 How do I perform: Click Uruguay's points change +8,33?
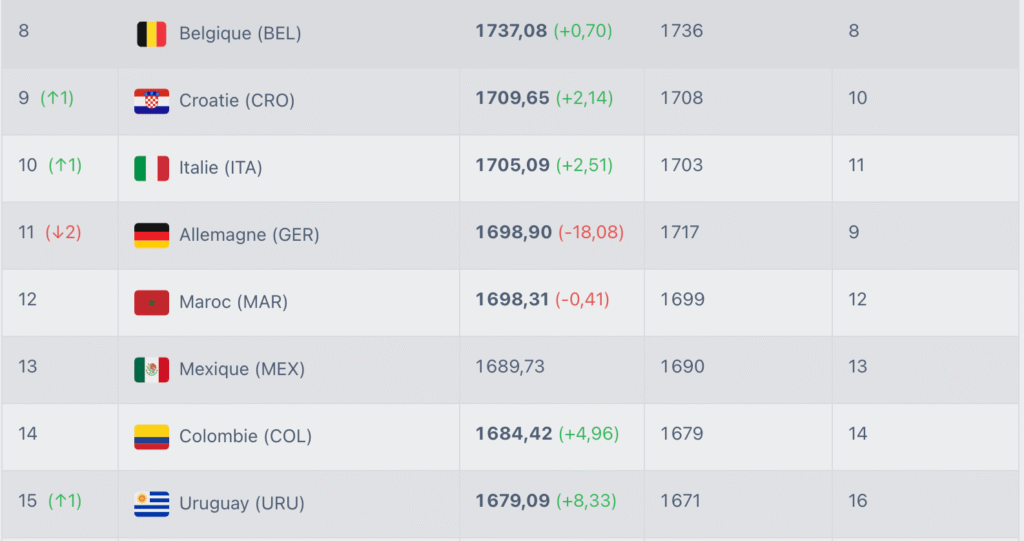[x=586, y=500]
